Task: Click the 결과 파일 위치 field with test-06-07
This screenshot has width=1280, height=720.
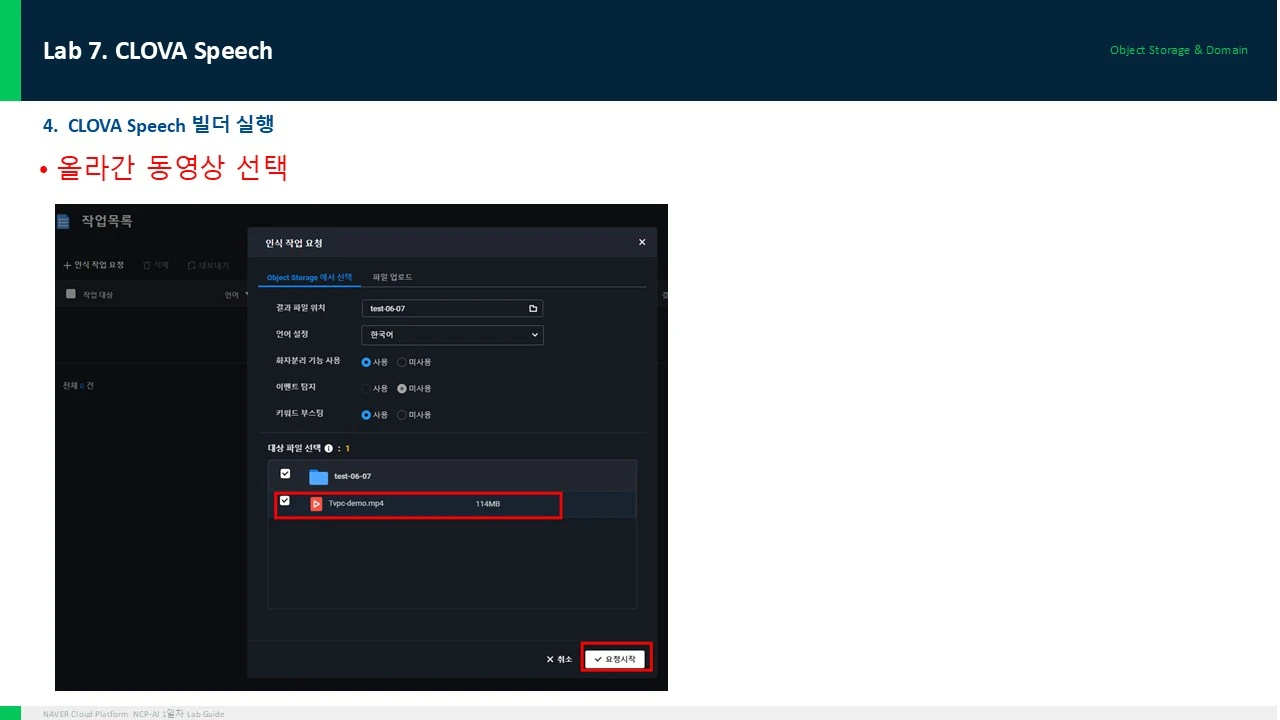Action: 452,309
